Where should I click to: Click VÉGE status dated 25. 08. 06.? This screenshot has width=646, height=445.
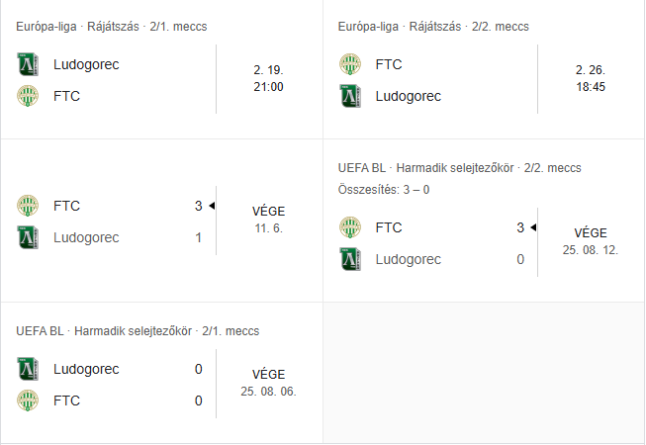tap(268, 375)
